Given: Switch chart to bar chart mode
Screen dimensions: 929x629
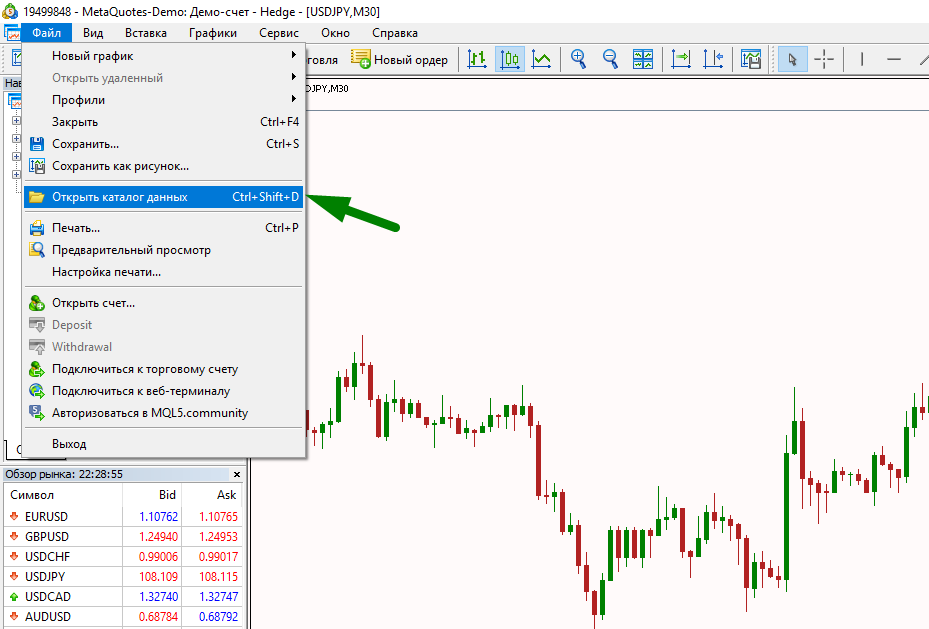Looking at the screenshot, I should tap(478, 59).
